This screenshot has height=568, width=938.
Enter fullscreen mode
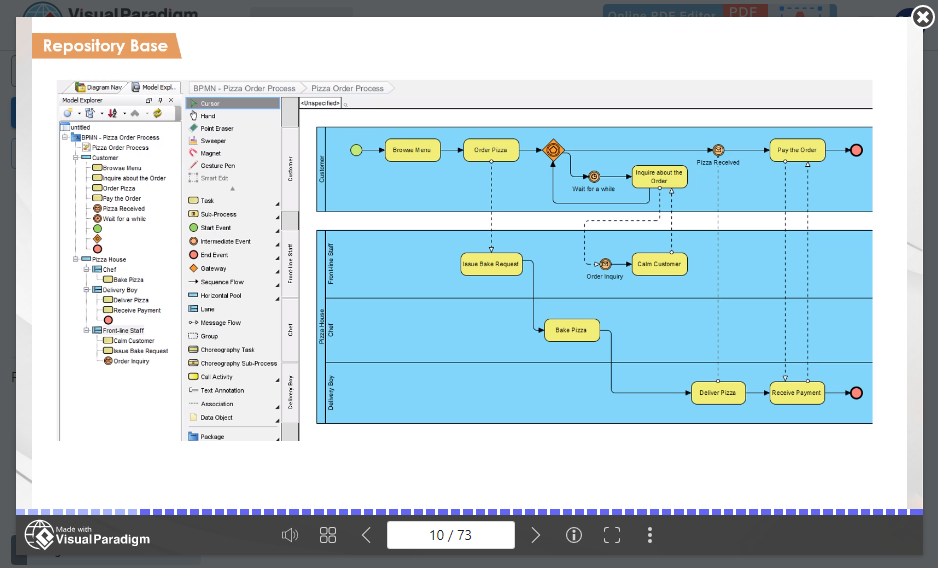click(612, 535)
